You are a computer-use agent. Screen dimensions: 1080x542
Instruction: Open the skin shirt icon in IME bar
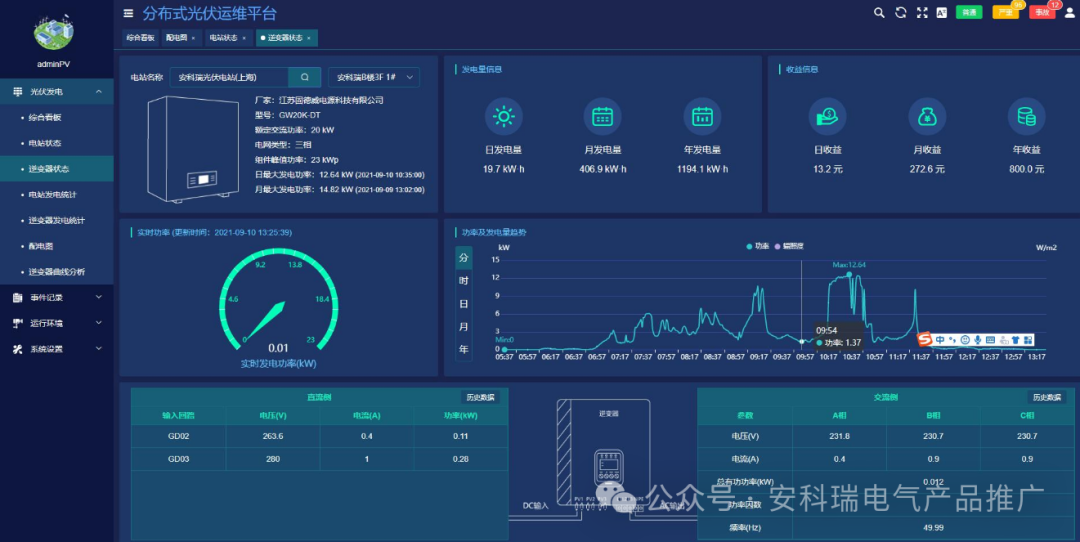click(x=1015, y=340)
